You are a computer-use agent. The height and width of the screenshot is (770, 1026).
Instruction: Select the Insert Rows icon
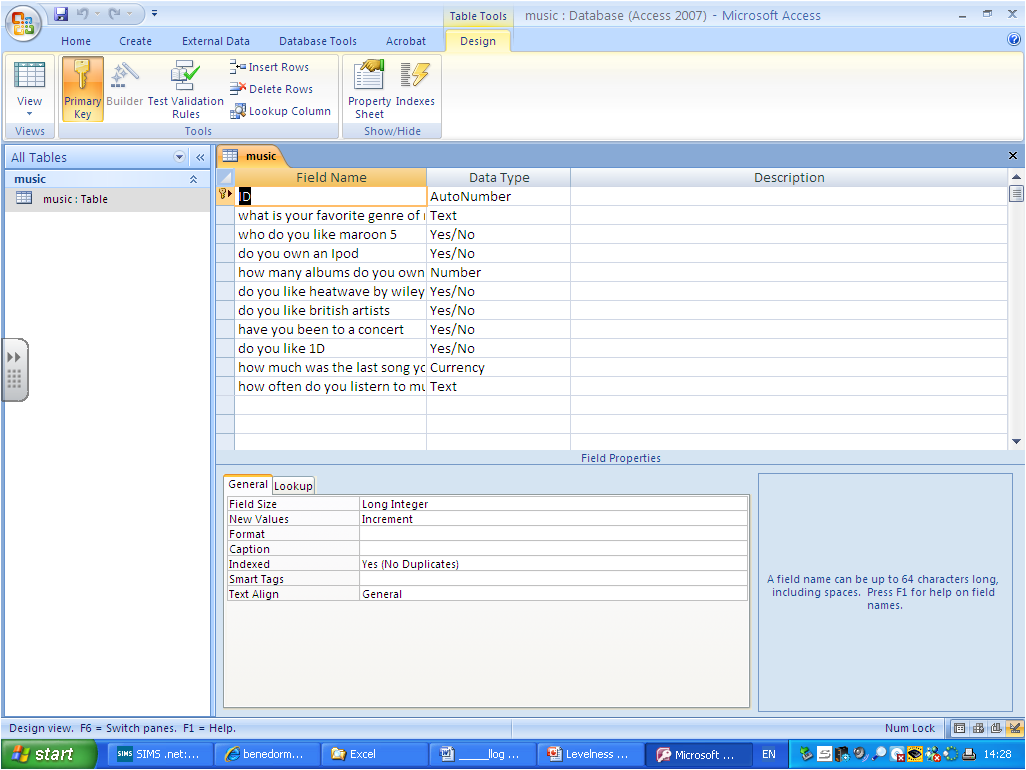(x=236, y=66)
